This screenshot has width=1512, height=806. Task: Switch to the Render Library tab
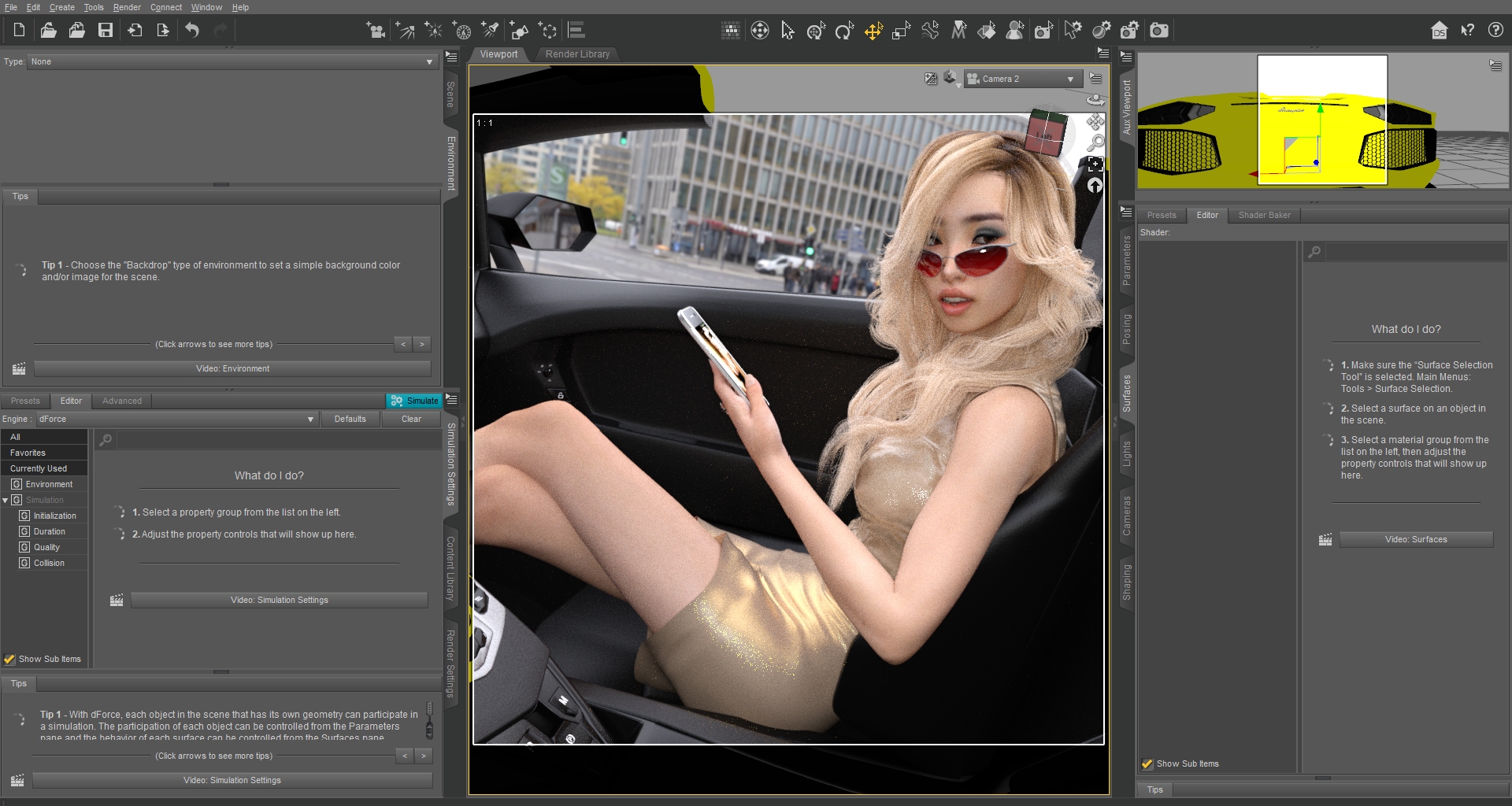coord(577,54)
